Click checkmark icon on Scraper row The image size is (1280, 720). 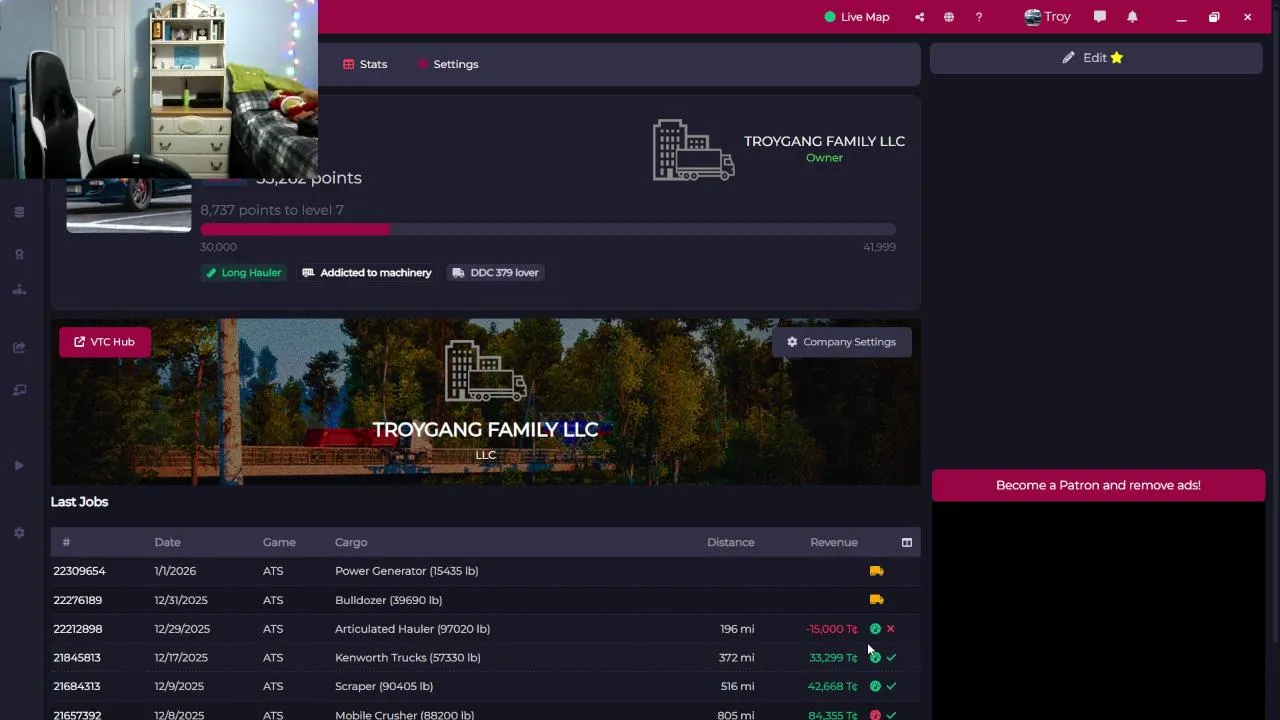891,686
